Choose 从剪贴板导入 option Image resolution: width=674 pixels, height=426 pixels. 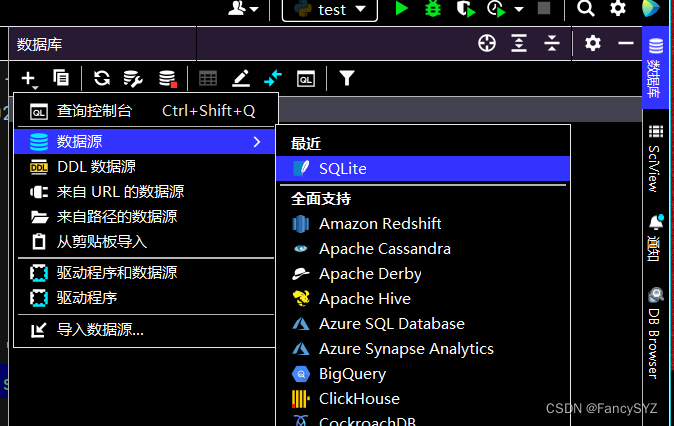(x=144, y=242)
